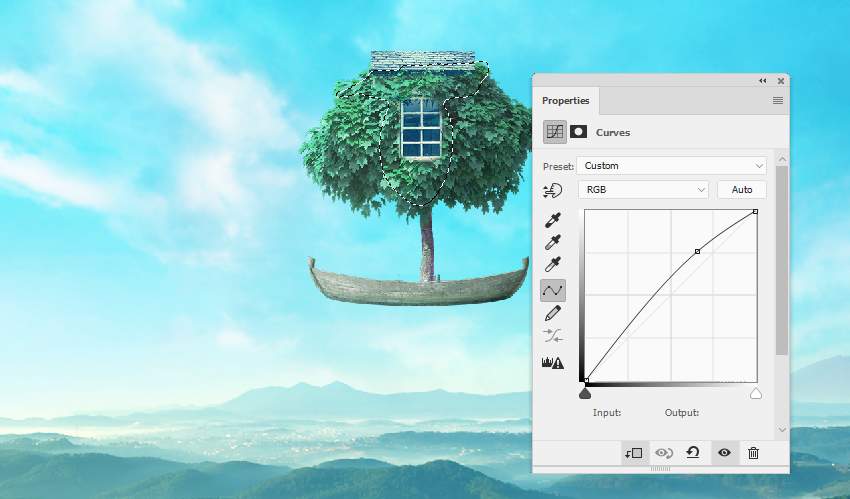The image size is (850, 499).
Task: Choose the draw curve pencil tool
Action: pyautogui.click(x=552, y=313)
